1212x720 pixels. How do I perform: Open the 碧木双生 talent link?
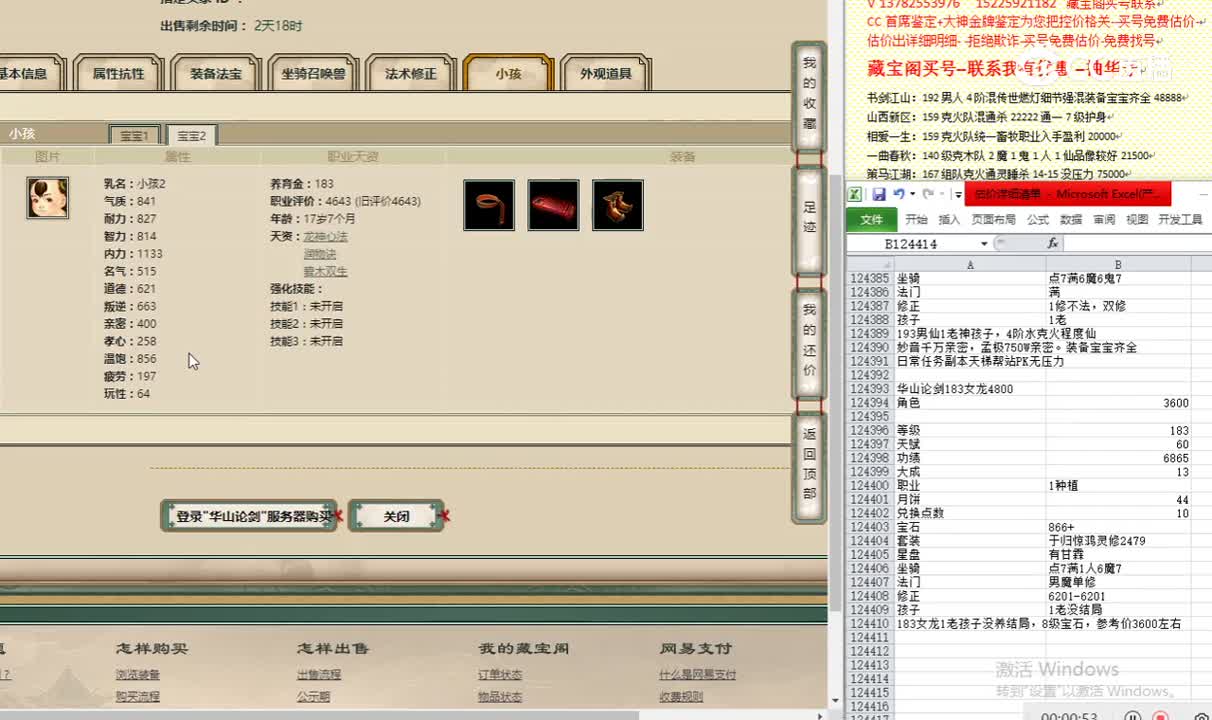pyautogui.click(x=326, y=271)
